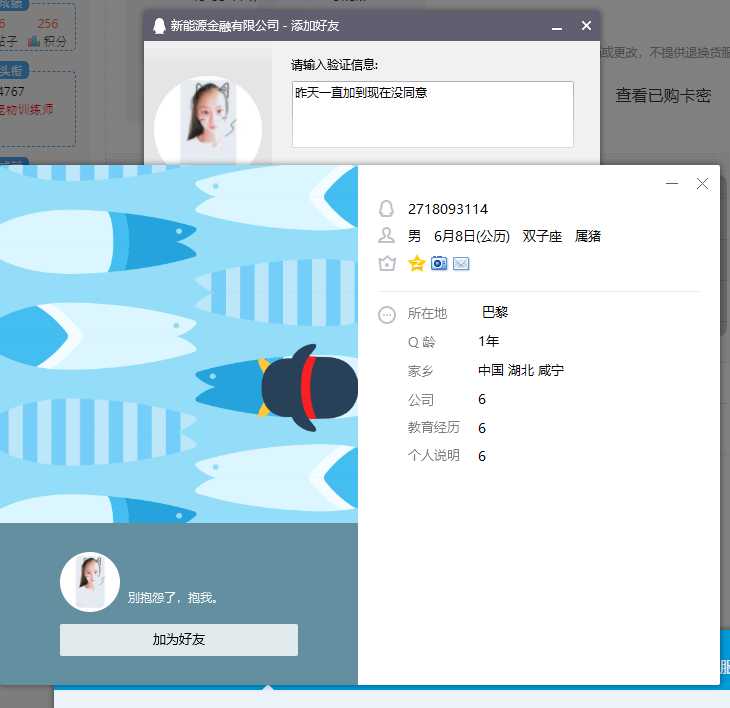Image resolution: width=730 pixels, height=708 pixels.
Task: Click the 属猪 text
Action: pos(588,236)
